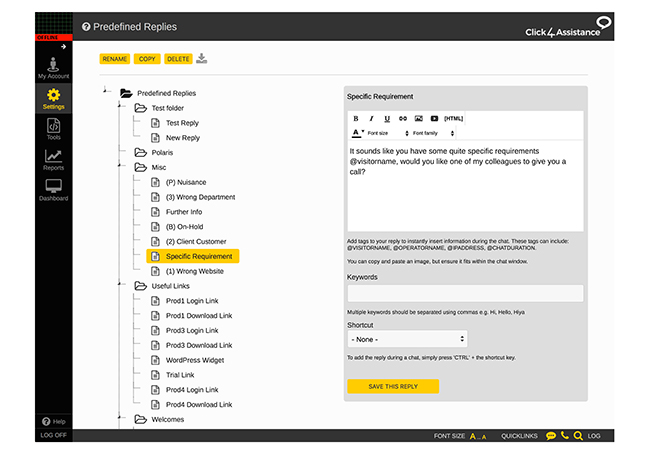Open Reports from the left sidebar

[53, 160]
